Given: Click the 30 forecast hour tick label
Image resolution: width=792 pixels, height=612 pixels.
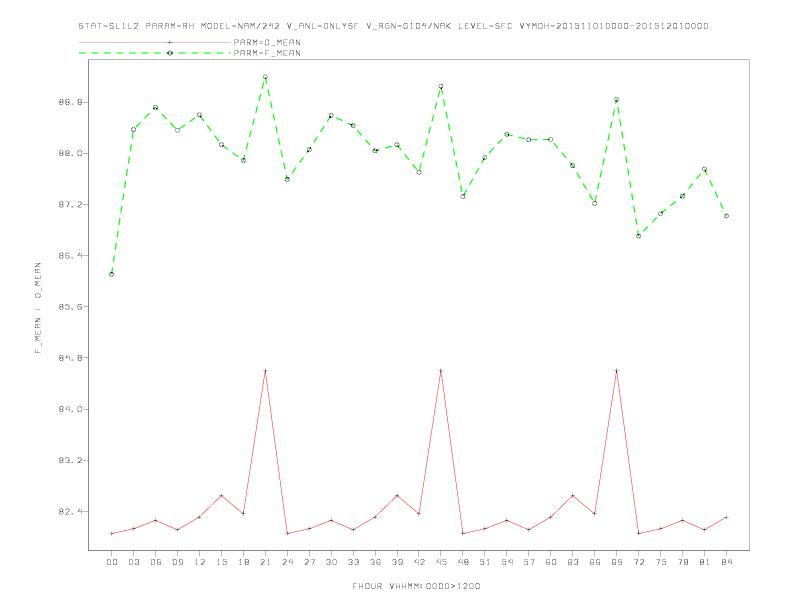Looking at the screenshot, I should coord(331,562).
